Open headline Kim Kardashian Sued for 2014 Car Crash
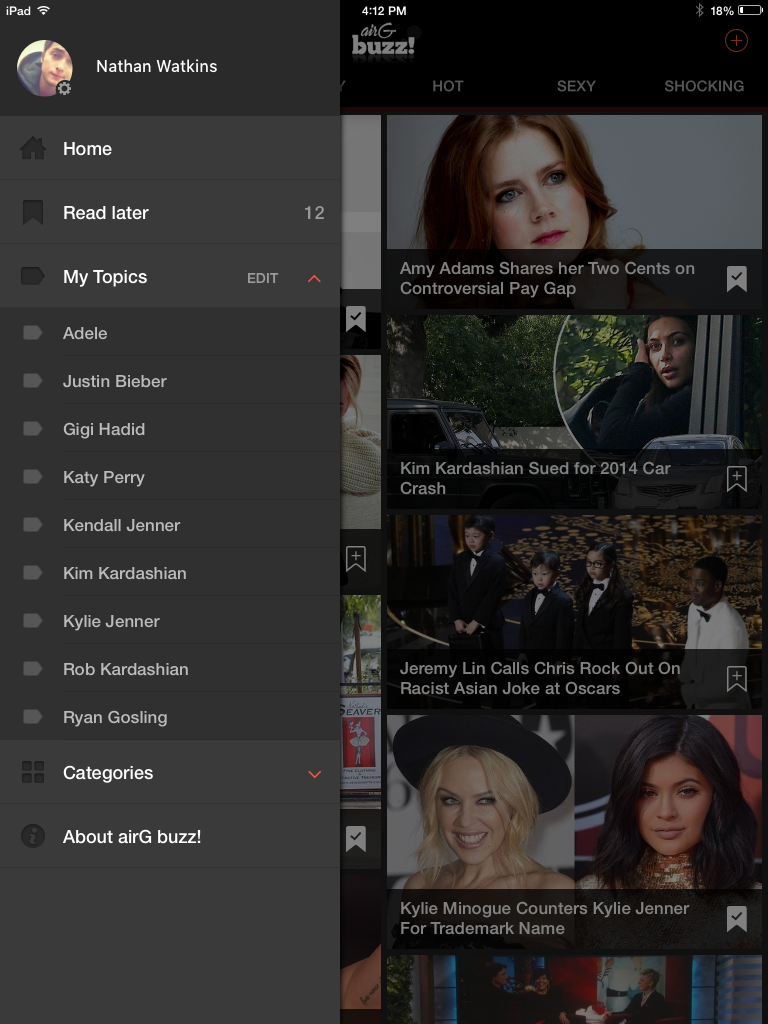The image size is (768, 1024). click(x=535, y=478)
